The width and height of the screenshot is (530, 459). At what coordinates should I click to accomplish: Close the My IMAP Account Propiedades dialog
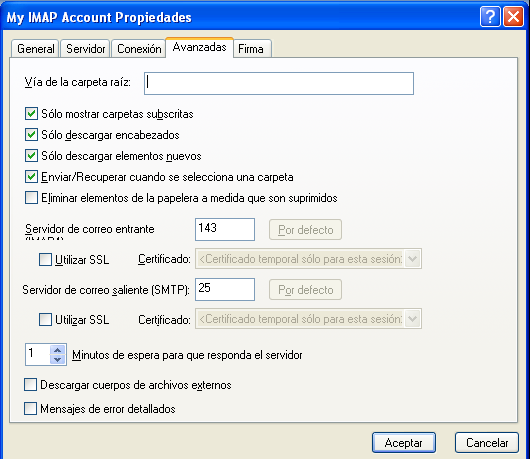pyautogui.click(x=513, y=17)
